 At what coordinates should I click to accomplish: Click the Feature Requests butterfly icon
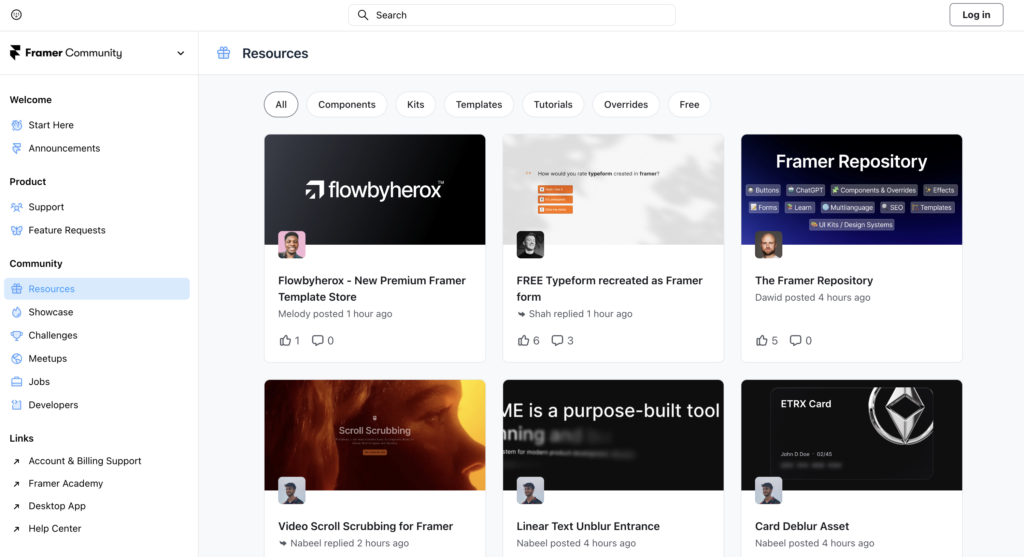pos(17,231)
